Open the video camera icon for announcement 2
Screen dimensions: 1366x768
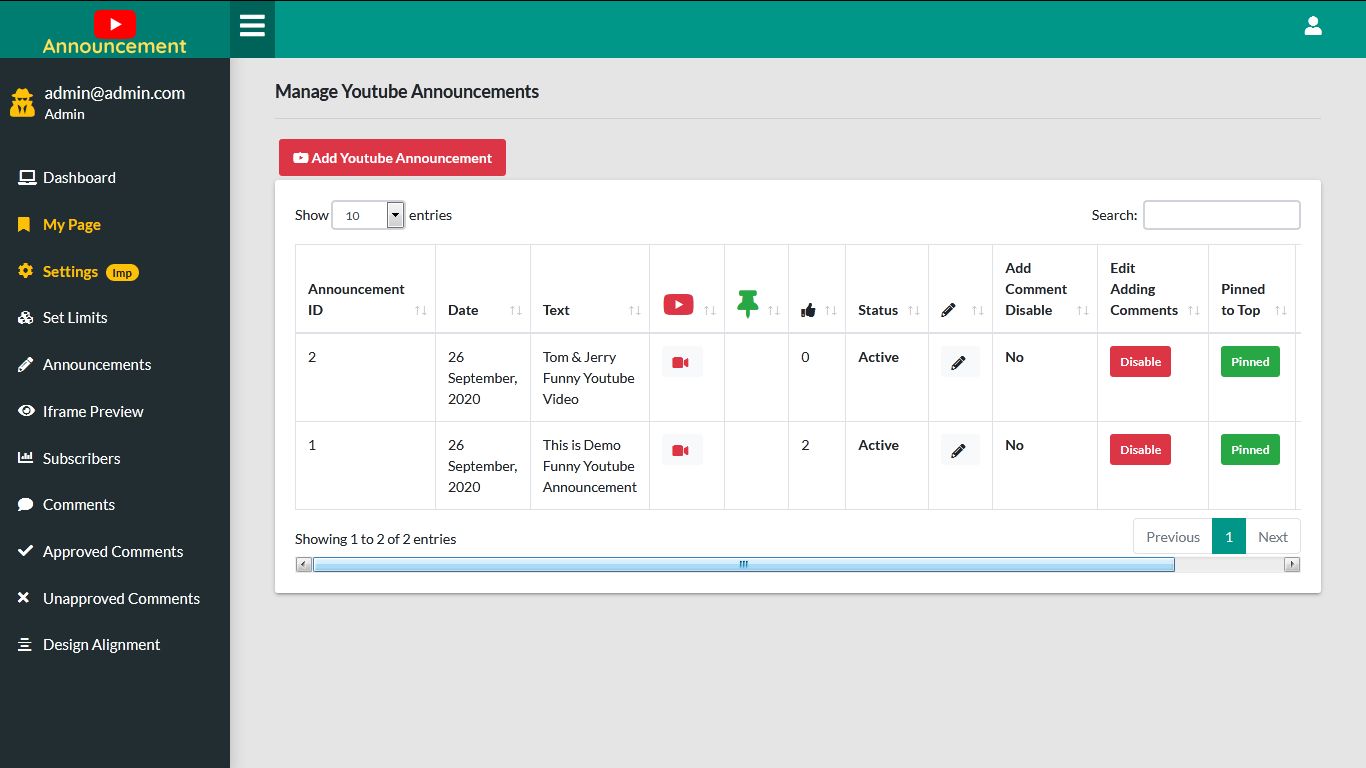pyautogui.click(x=681, y=361)
